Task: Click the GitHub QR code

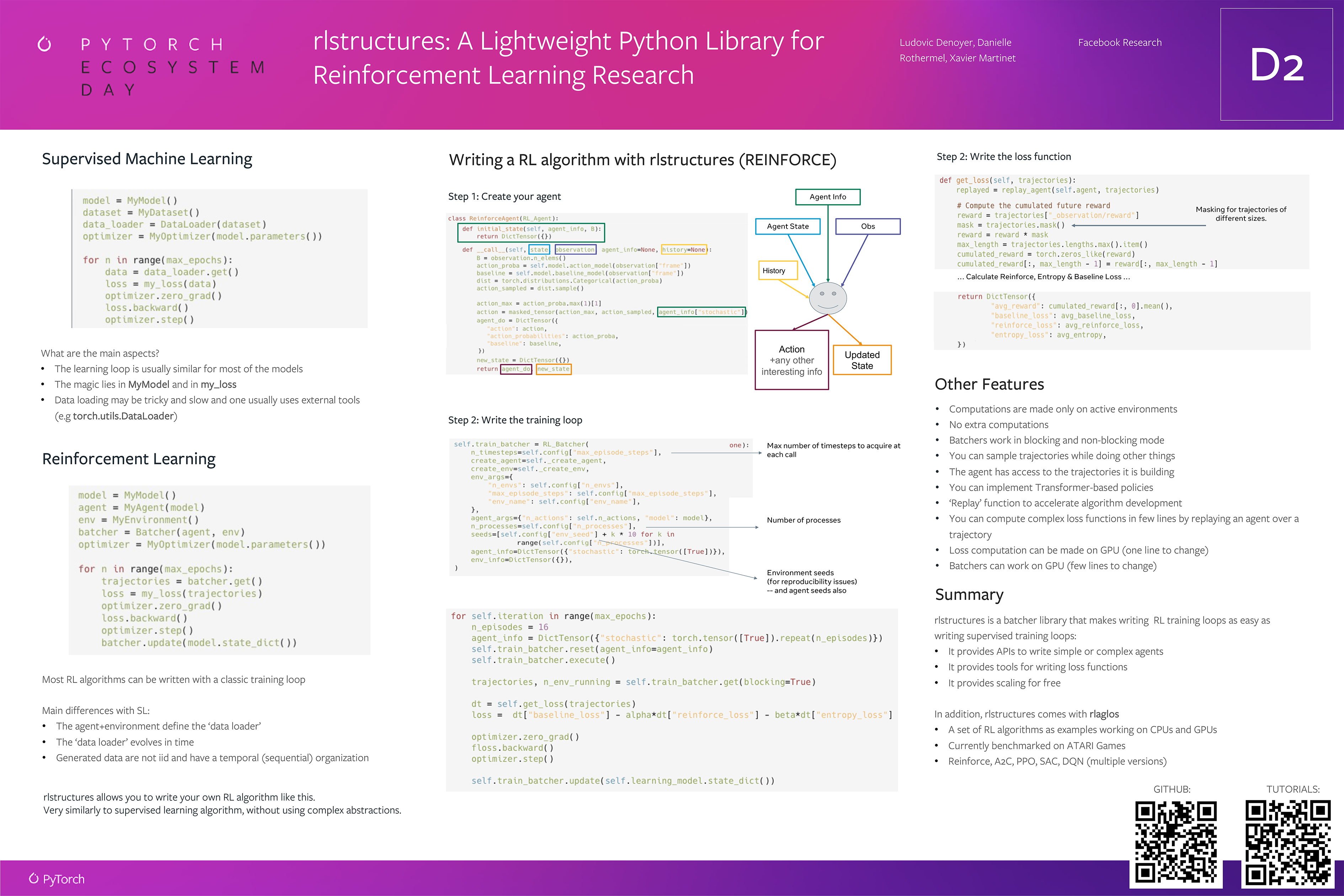Action: coord(1175,842)
